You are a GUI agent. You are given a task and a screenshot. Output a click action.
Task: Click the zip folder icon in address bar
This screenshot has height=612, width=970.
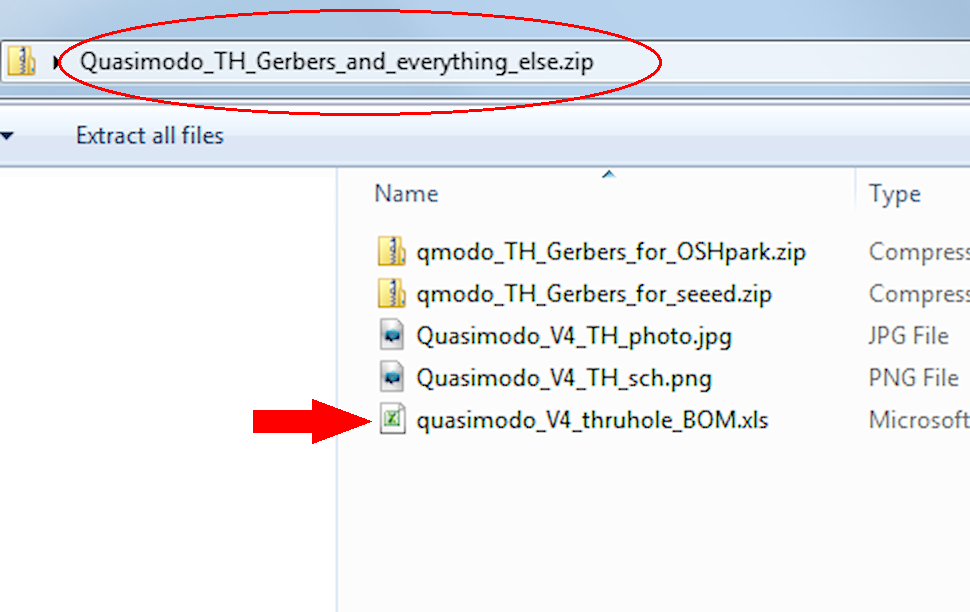tap(22, 62)
